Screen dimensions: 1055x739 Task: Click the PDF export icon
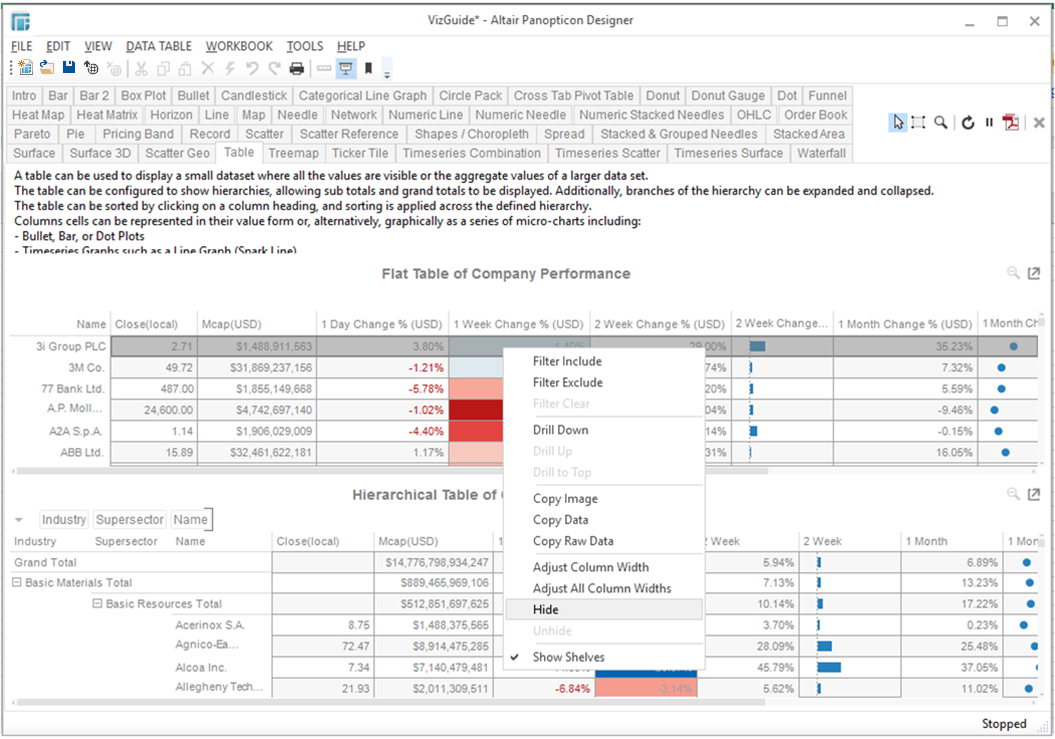coord(1011,122)
